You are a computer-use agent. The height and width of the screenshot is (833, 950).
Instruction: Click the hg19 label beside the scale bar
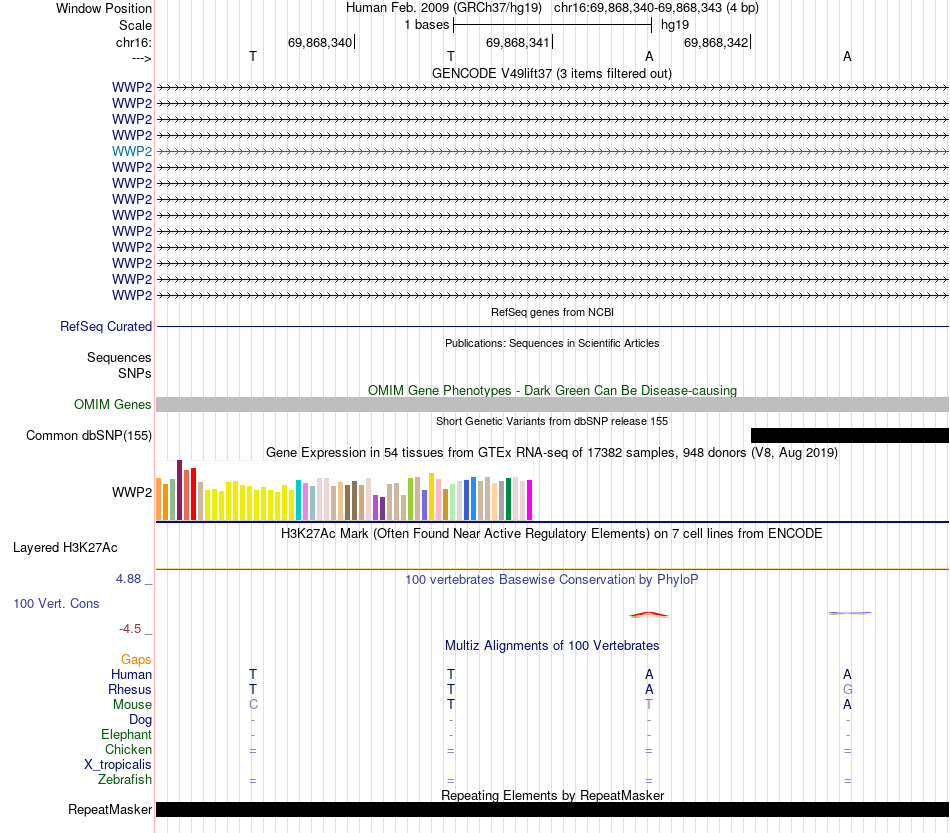[x=675, y=25]
